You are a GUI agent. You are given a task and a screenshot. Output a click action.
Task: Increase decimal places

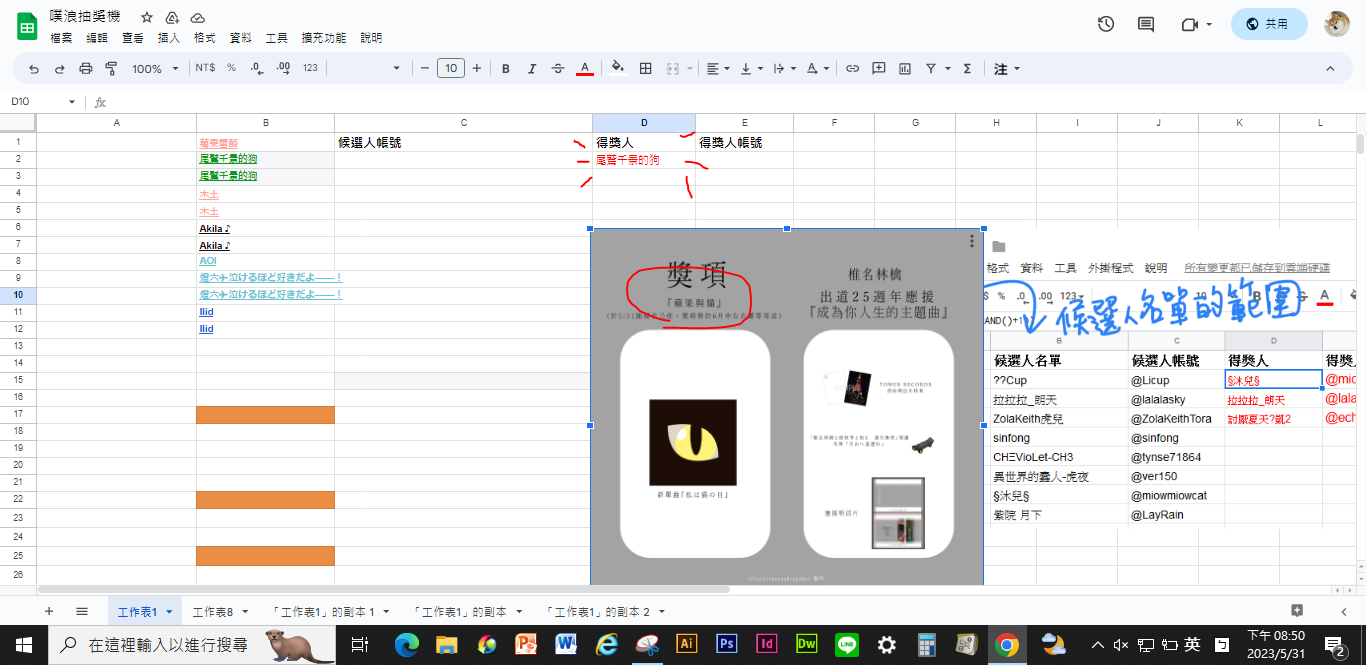point(283,69)
